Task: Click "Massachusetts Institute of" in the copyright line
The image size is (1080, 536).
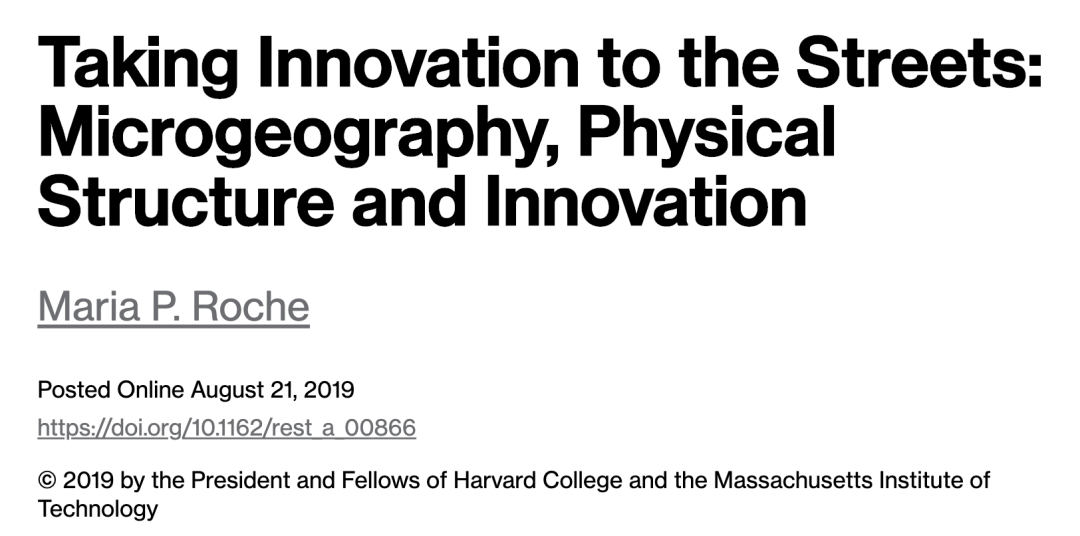Action: pos(851,481)
